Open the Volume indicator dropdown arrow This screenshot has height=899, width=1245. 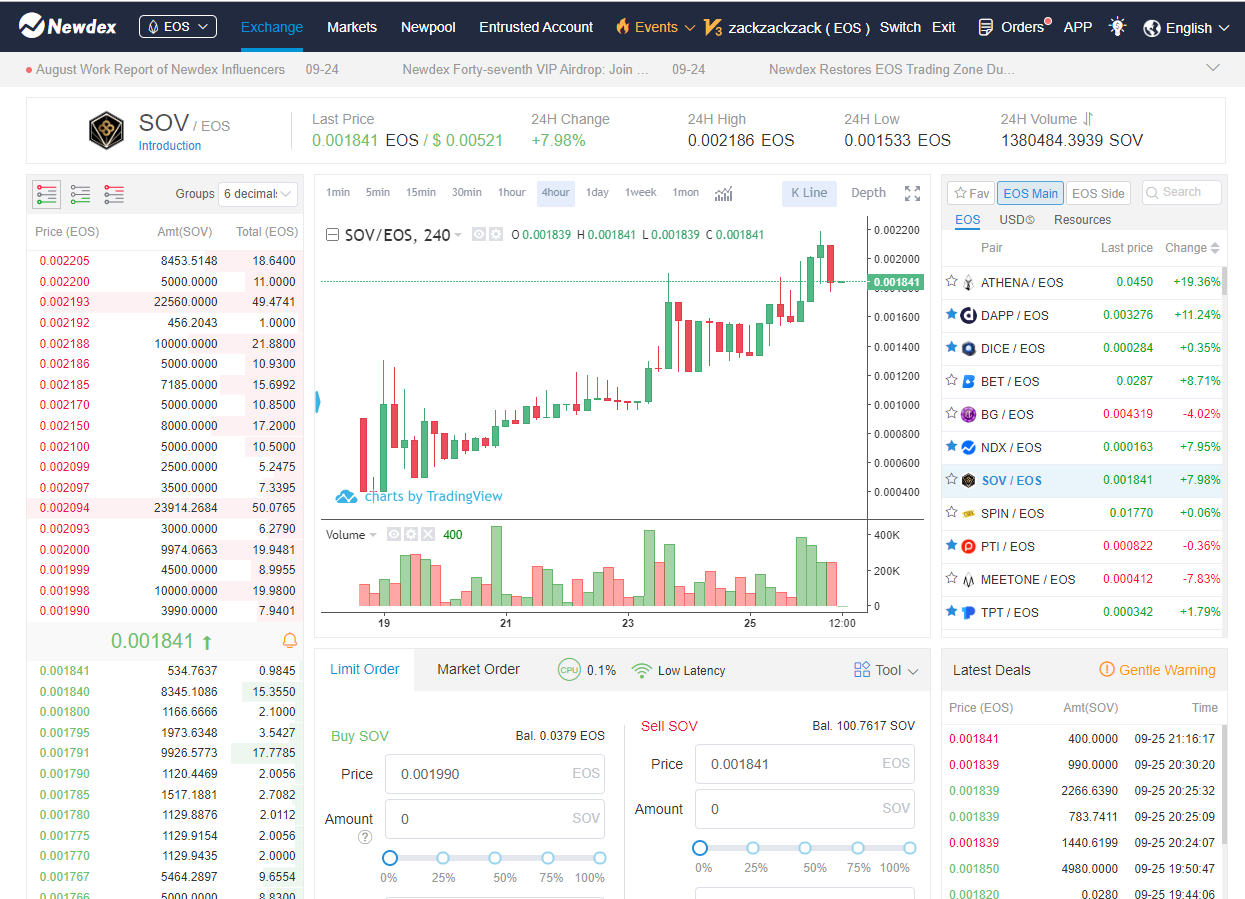(x=373, y=535)
